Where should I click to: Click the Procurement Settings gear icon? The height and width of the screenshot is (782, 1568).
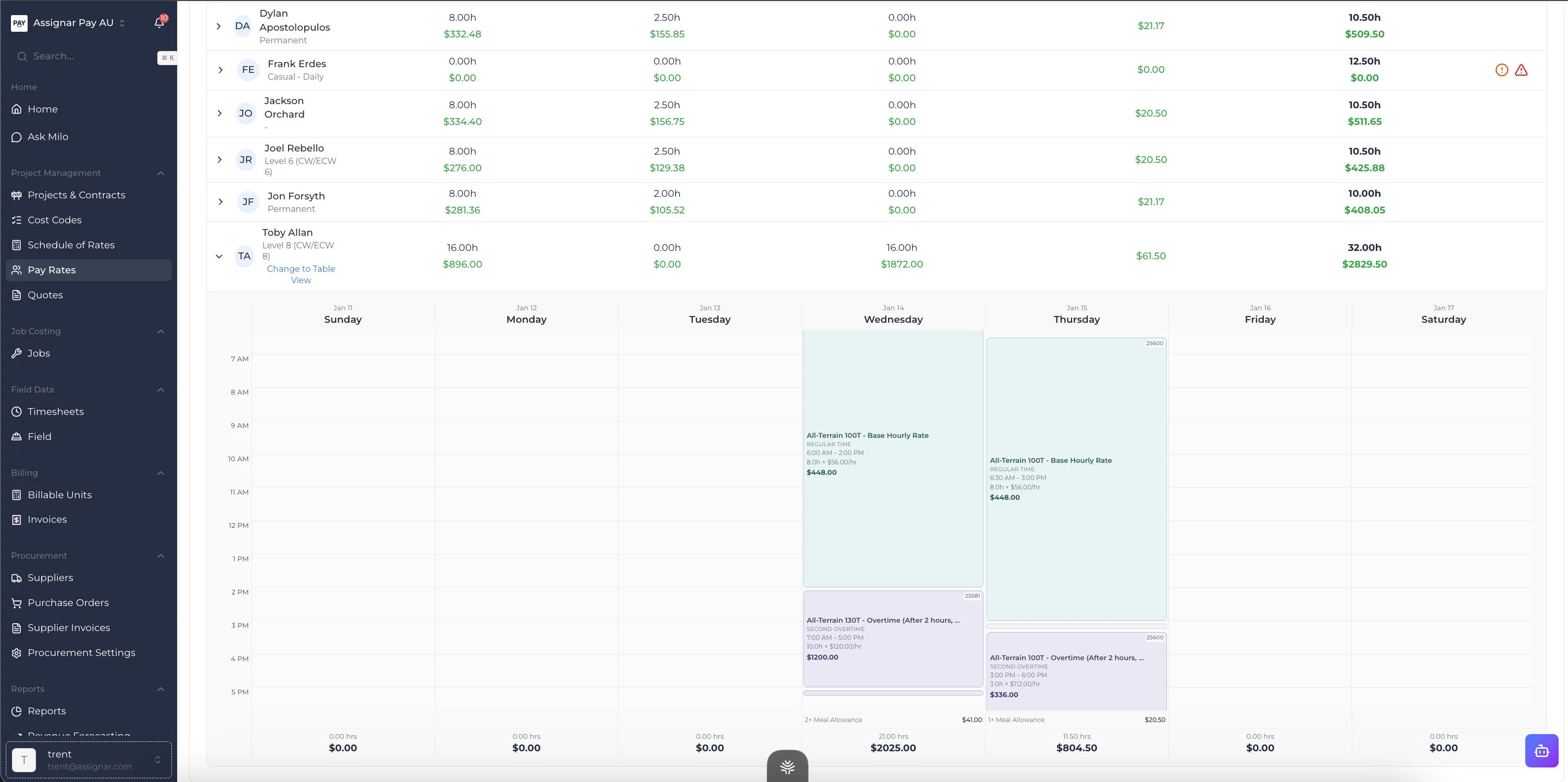click(x=17, y=653)
